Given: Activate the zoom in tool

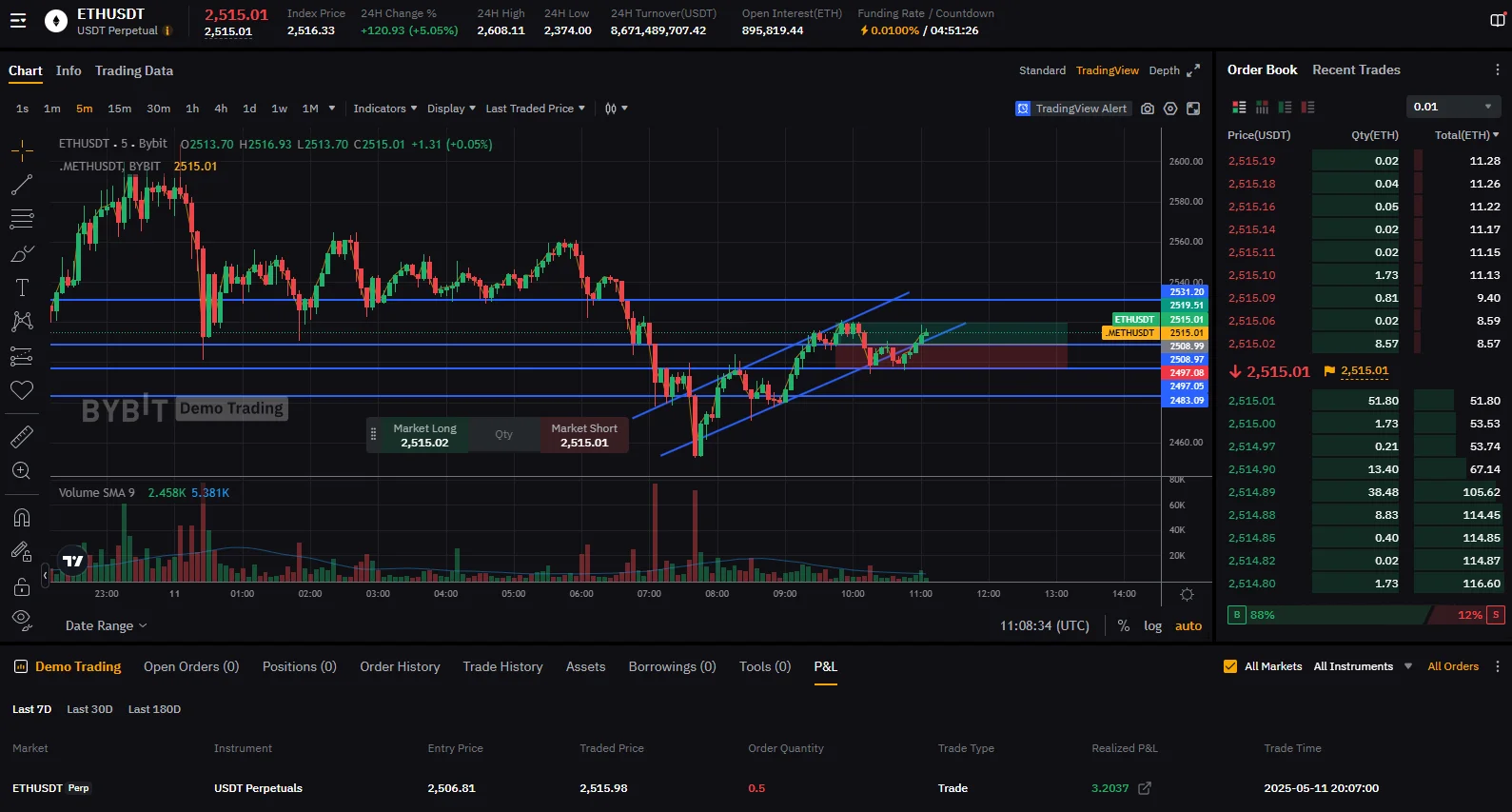Looking at the screenshot, I should click(x=22, y=471).
